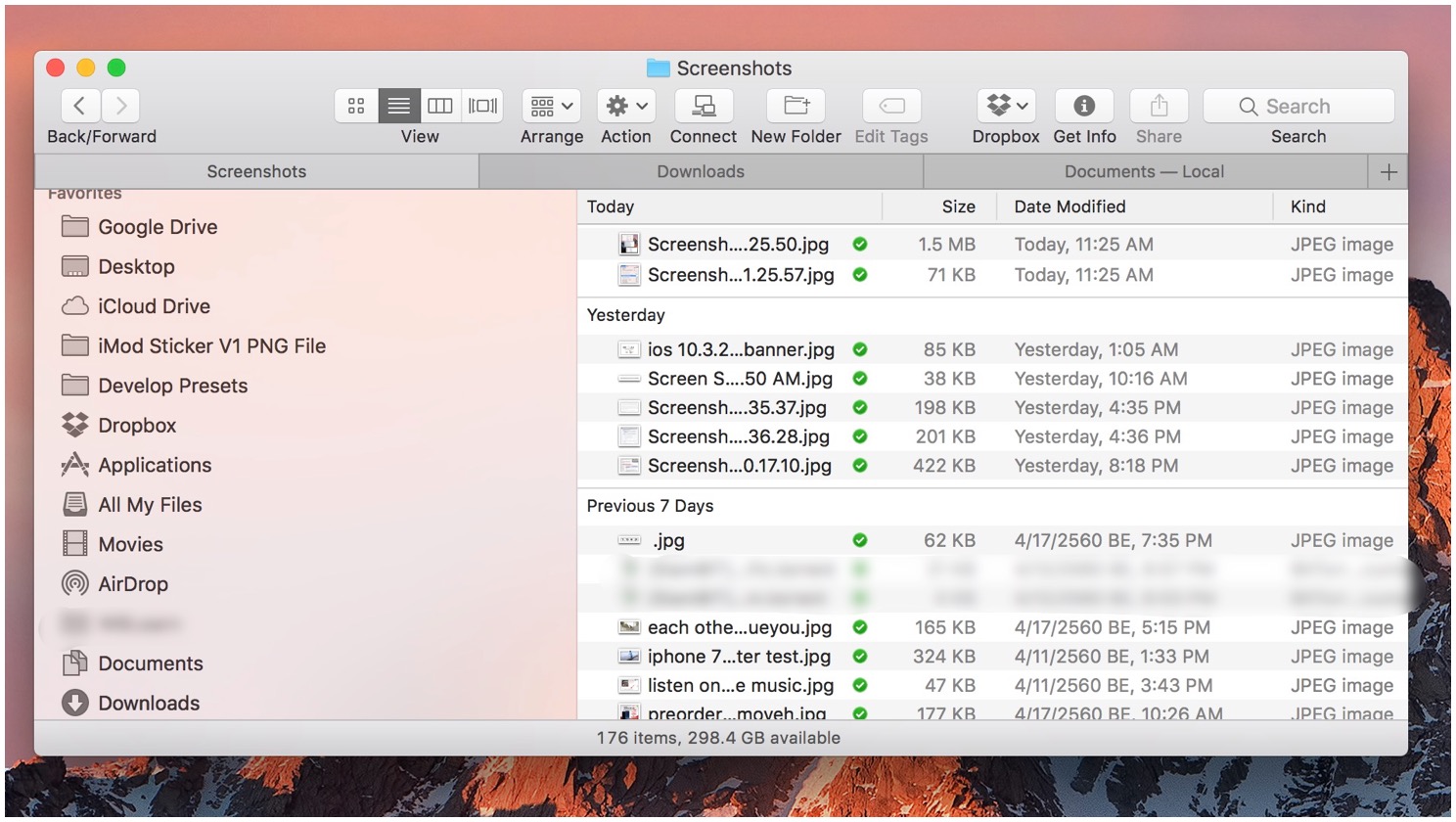Viewport: 1456px width, 822px height.
Task: Open AirDrop in the sidebar
Action: (x=133, y=584)
